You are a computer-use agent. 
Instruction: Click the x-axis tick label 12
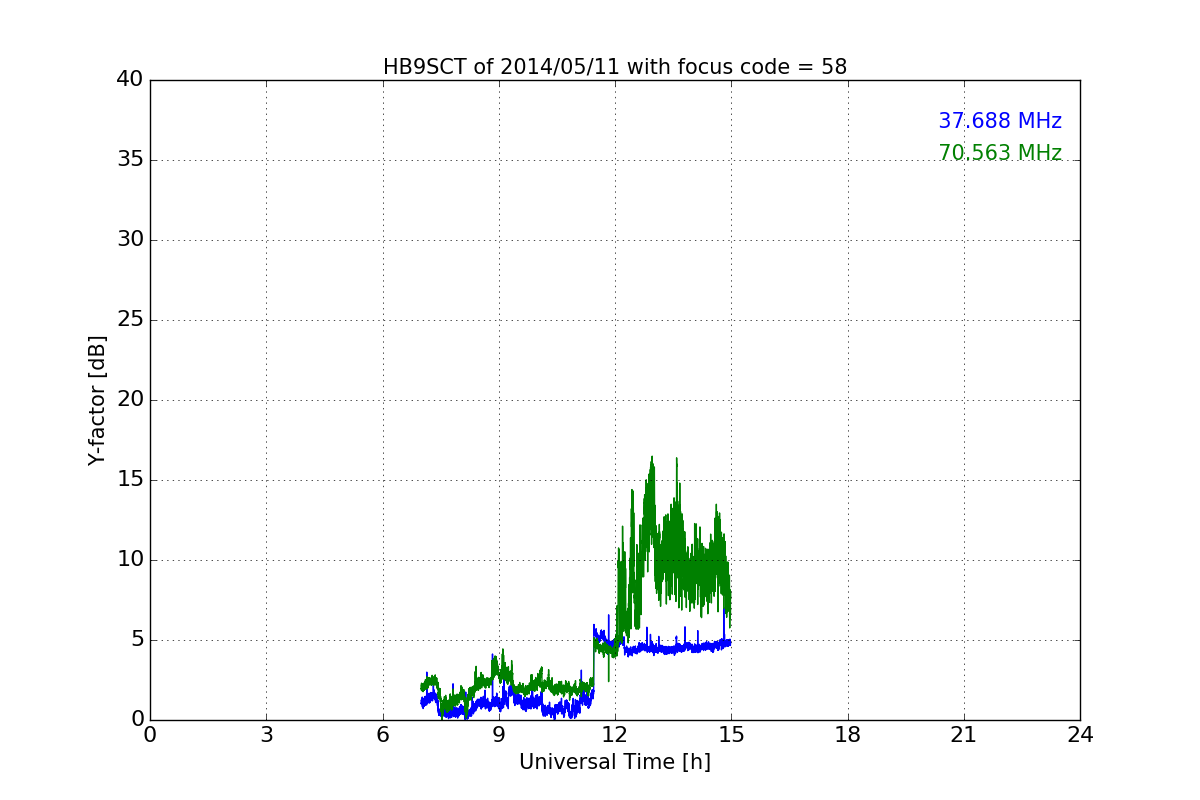pyautogui.click(x=615, y=735)
